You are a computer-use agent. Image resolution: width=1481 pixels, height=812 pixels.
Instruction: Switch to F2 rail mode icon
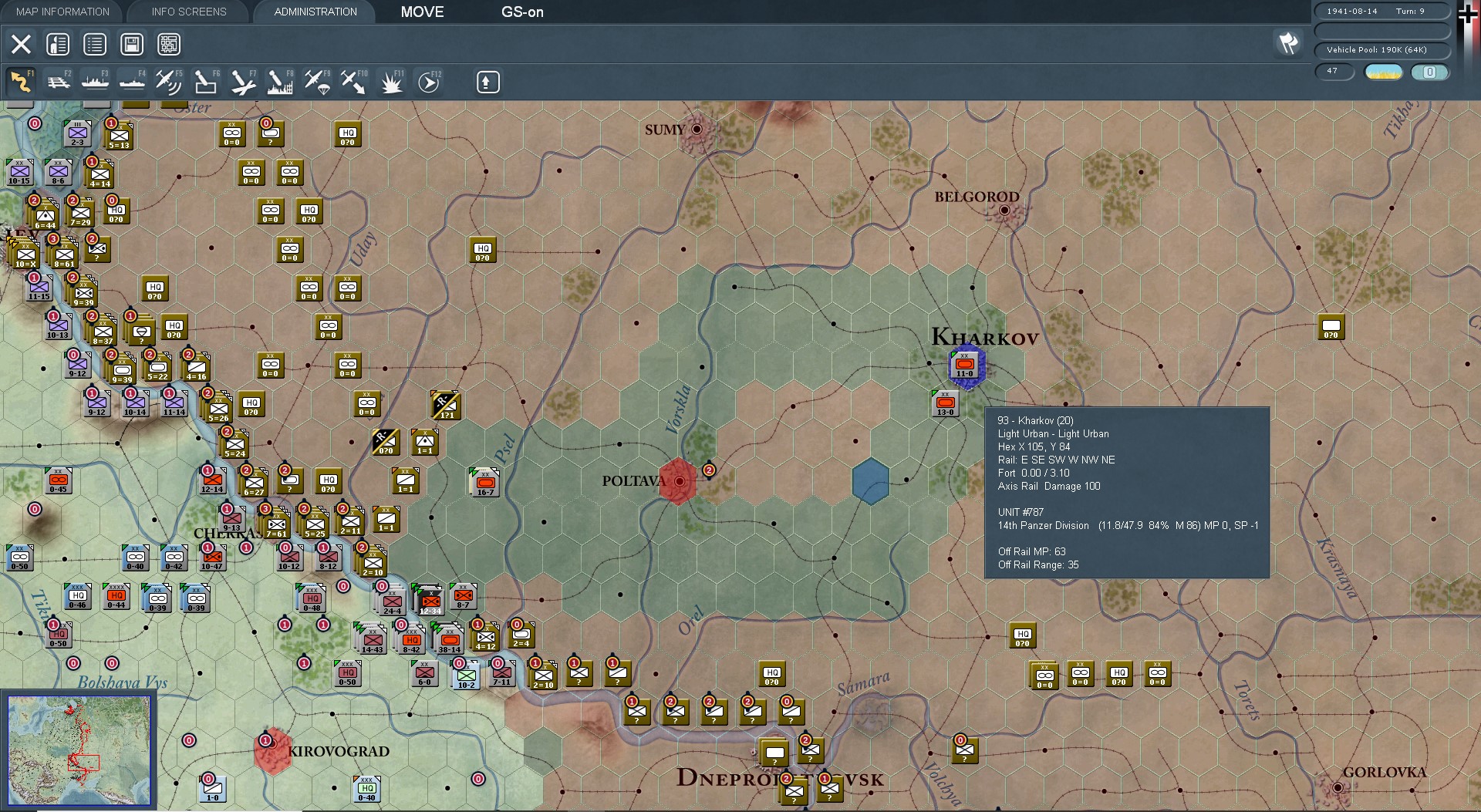(58, 81)
